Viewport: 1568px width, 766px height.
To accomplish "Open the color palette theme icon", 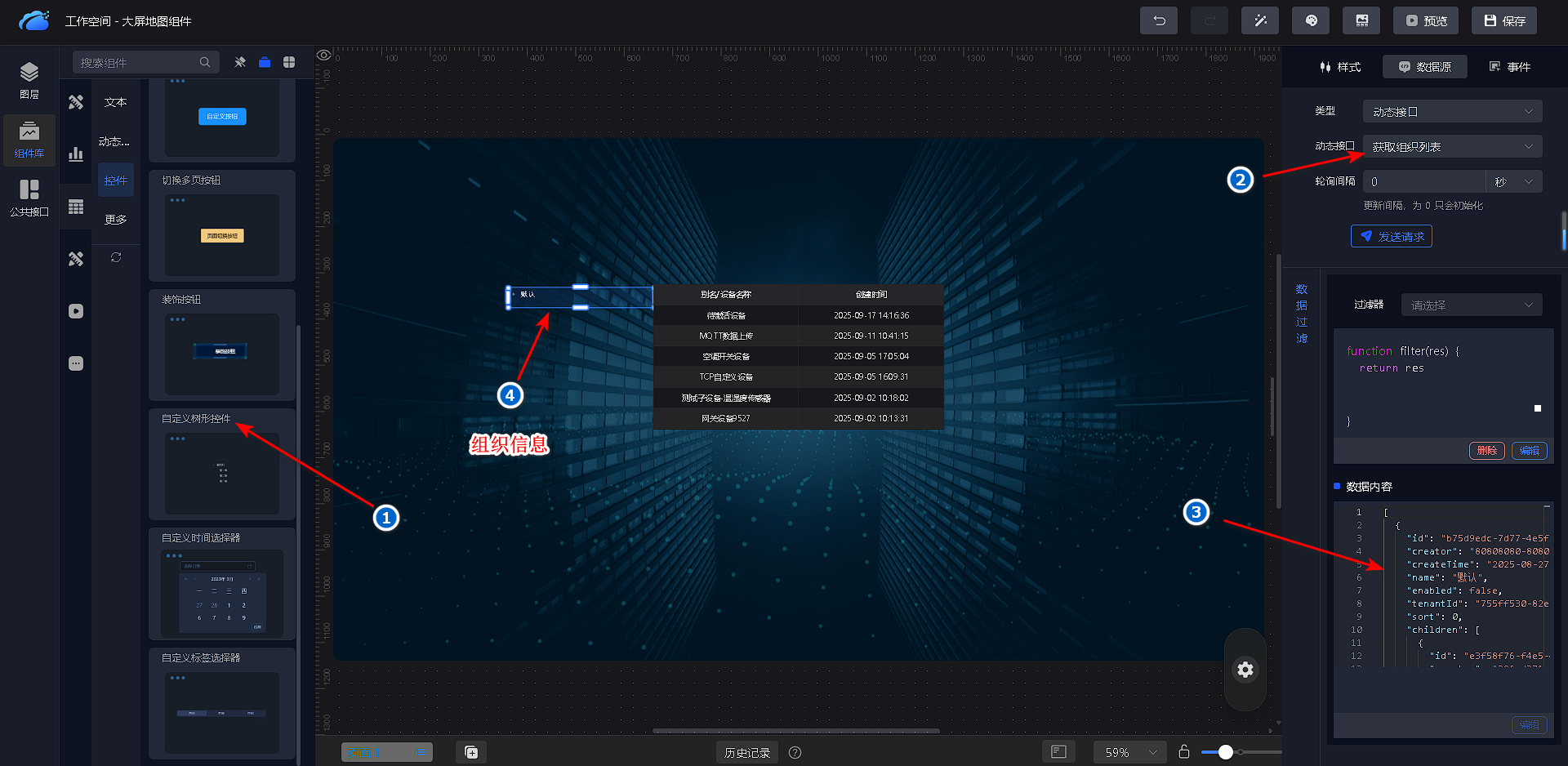I will coord(1311,21).
